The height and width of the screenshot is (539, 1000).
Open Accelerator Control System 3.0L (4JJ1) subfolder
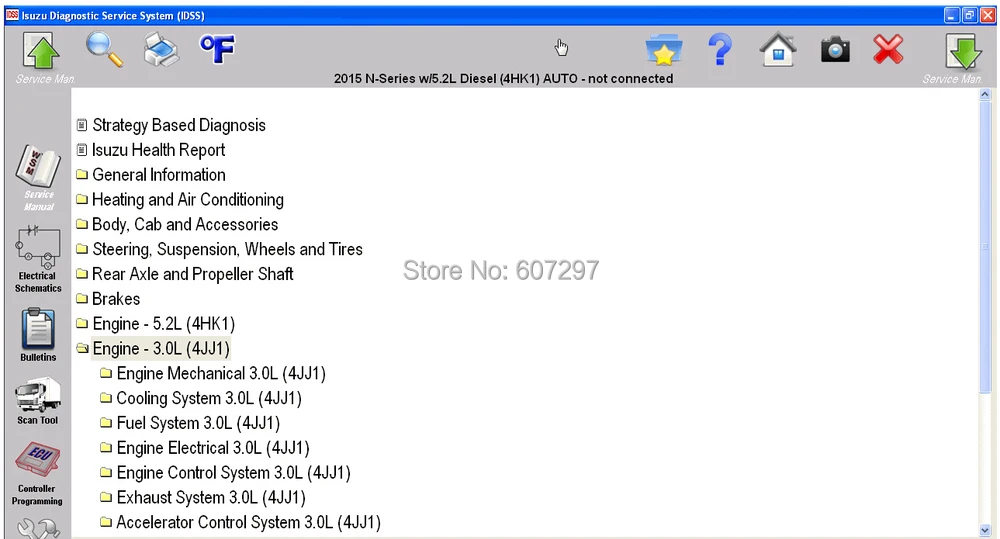240,523
